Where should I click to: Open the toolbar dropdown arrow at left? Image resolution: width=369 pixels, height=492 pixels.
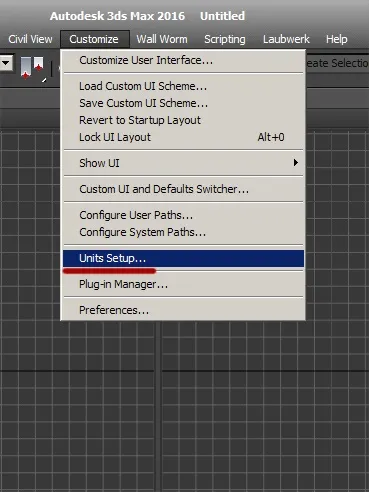[x=6, y=63]
